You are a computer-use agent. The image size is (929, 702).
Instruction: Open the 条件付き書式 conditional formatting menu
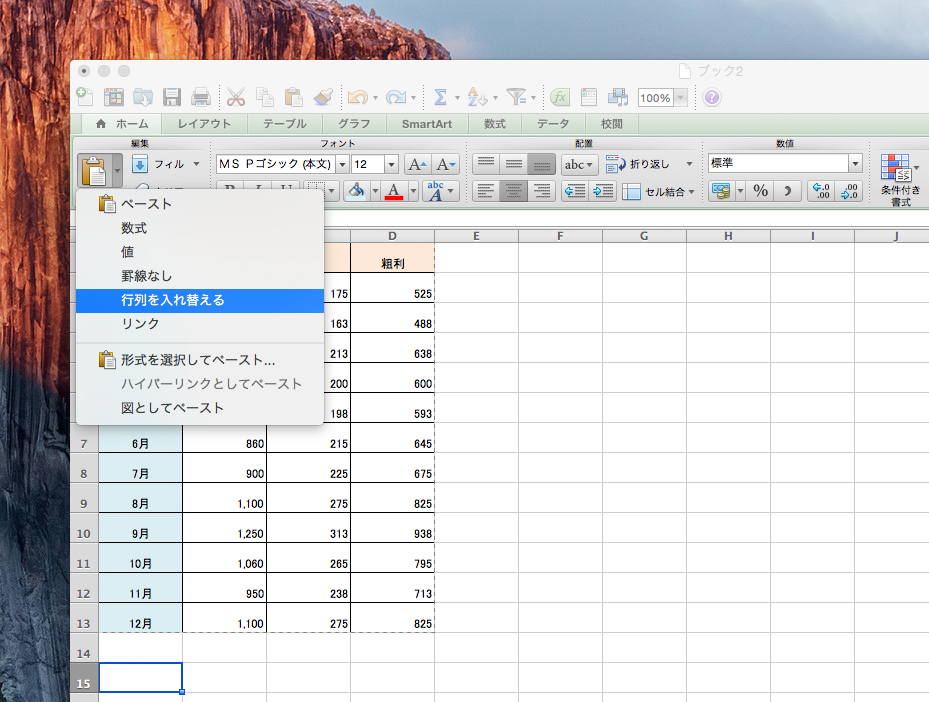click(900, 179)
